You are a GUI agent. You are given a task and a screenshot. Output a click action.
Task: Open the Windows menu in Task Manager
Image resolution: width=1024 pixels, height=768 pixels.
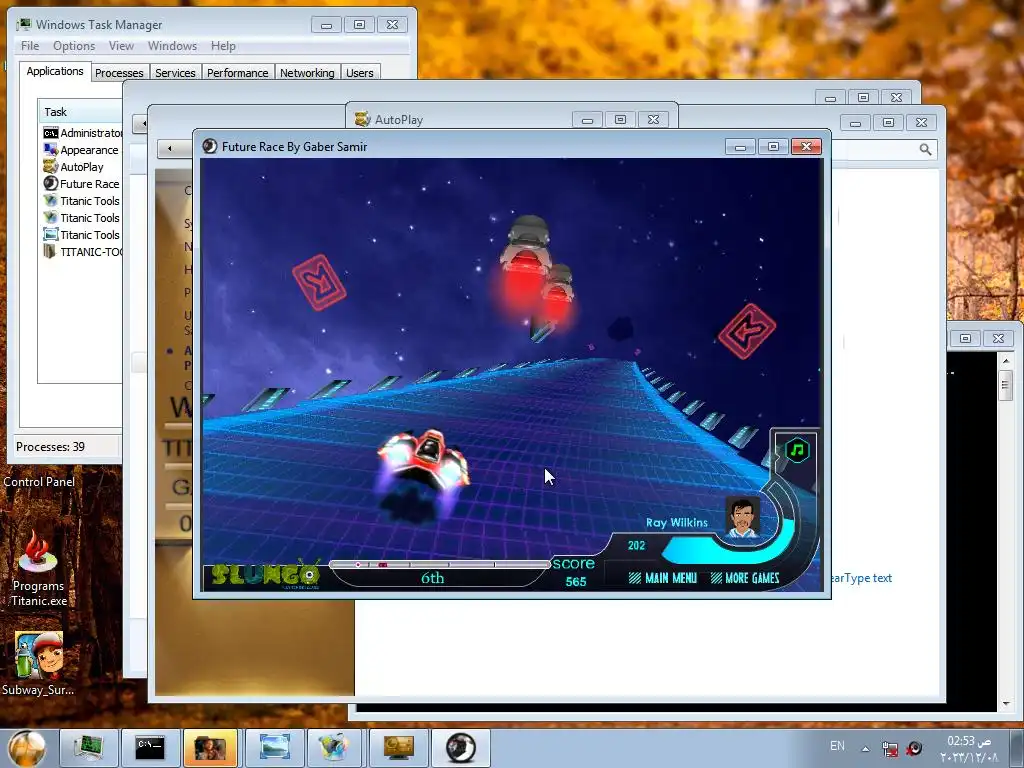point(172,46)
